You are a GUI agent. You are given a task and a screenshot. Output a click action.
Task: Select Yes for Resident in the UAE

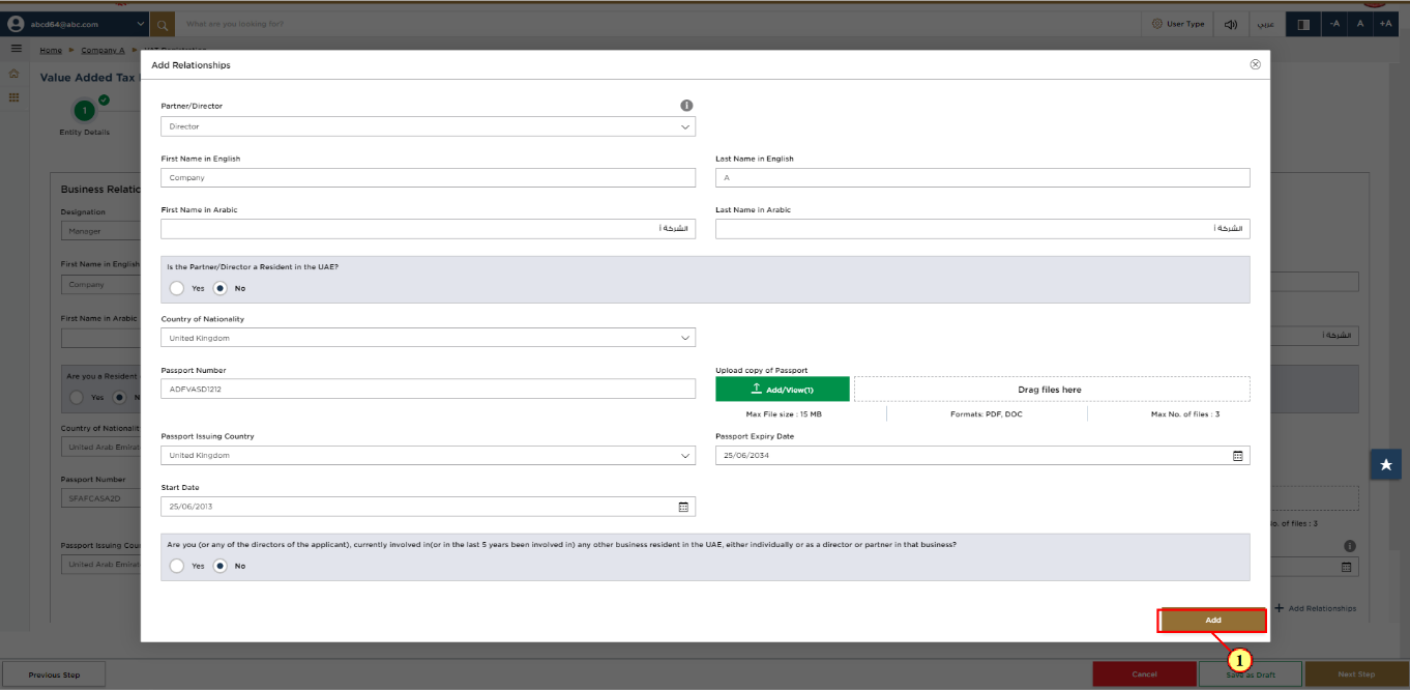click(x=177, y=288)
